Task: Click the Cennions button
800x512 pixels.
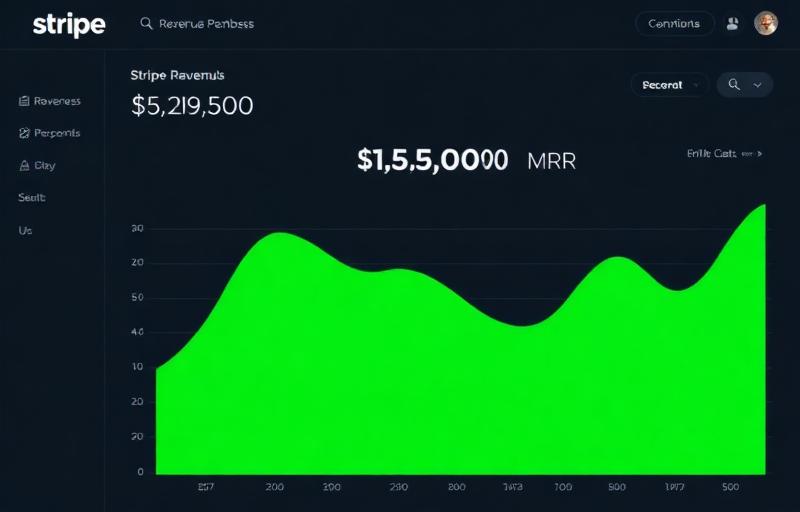Action: [674, 23]
